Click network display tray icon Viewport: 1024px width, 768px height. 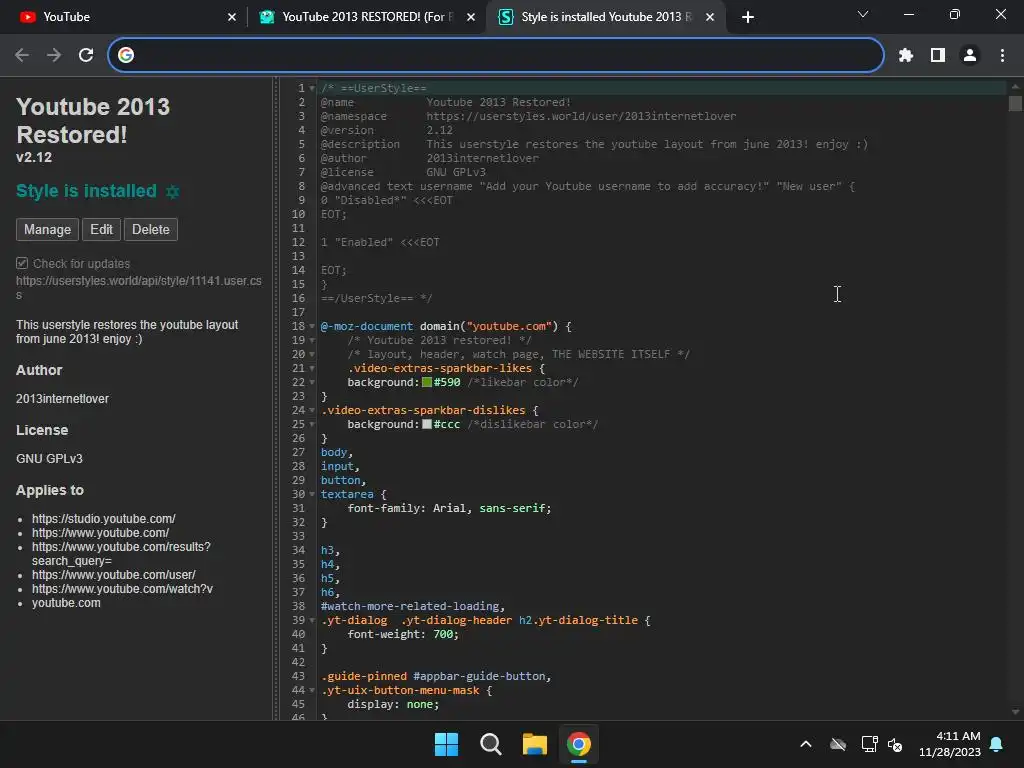[x=869, y=744]
